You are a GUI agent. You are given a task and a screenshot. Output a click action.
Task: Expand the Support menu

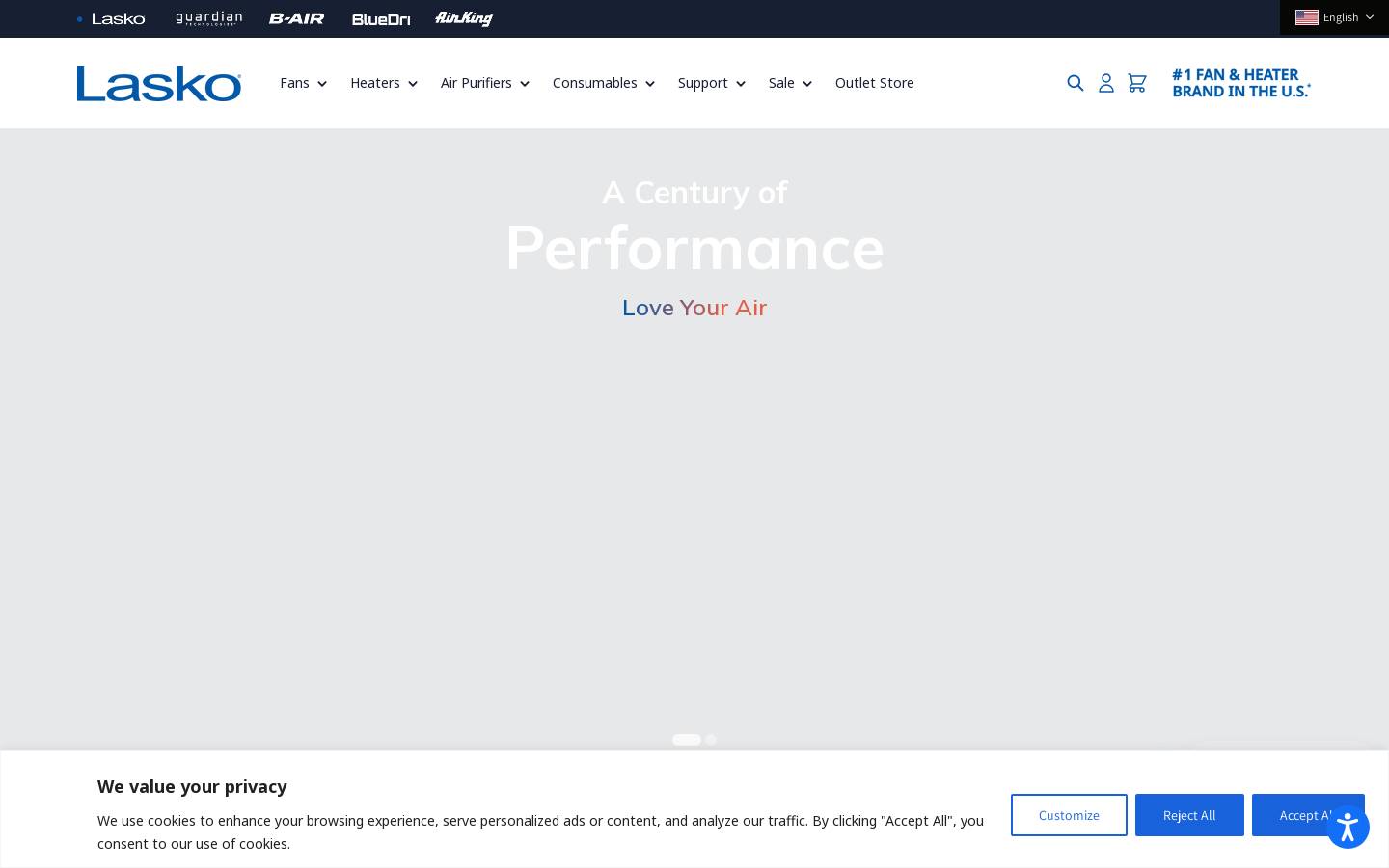coord(711,83)
